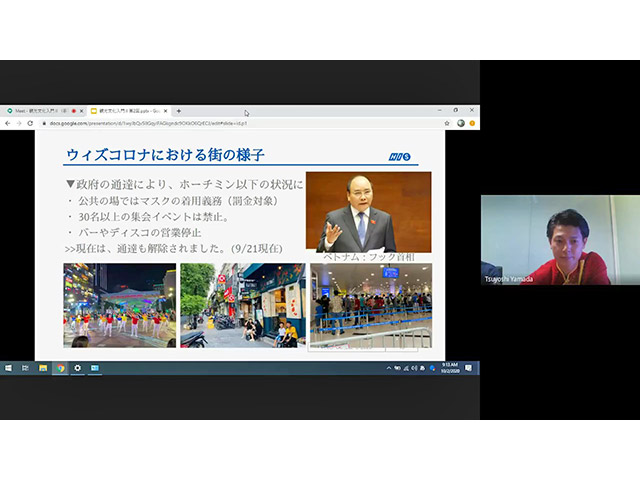This screenshot has height=480, width=640.
Task: Select the pptx presentation browser tab
Action: 125,110
